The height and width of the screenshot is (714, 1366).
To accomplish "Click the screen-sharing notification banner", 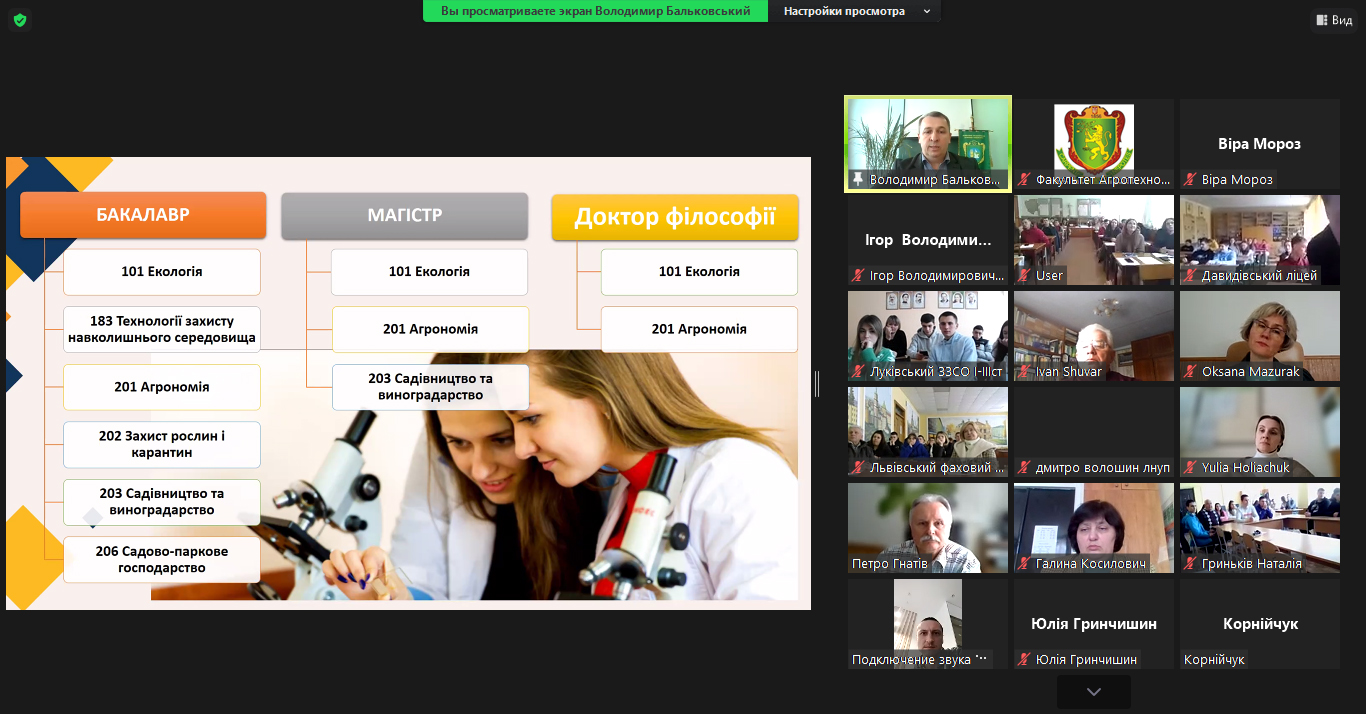I will point(595,11).
